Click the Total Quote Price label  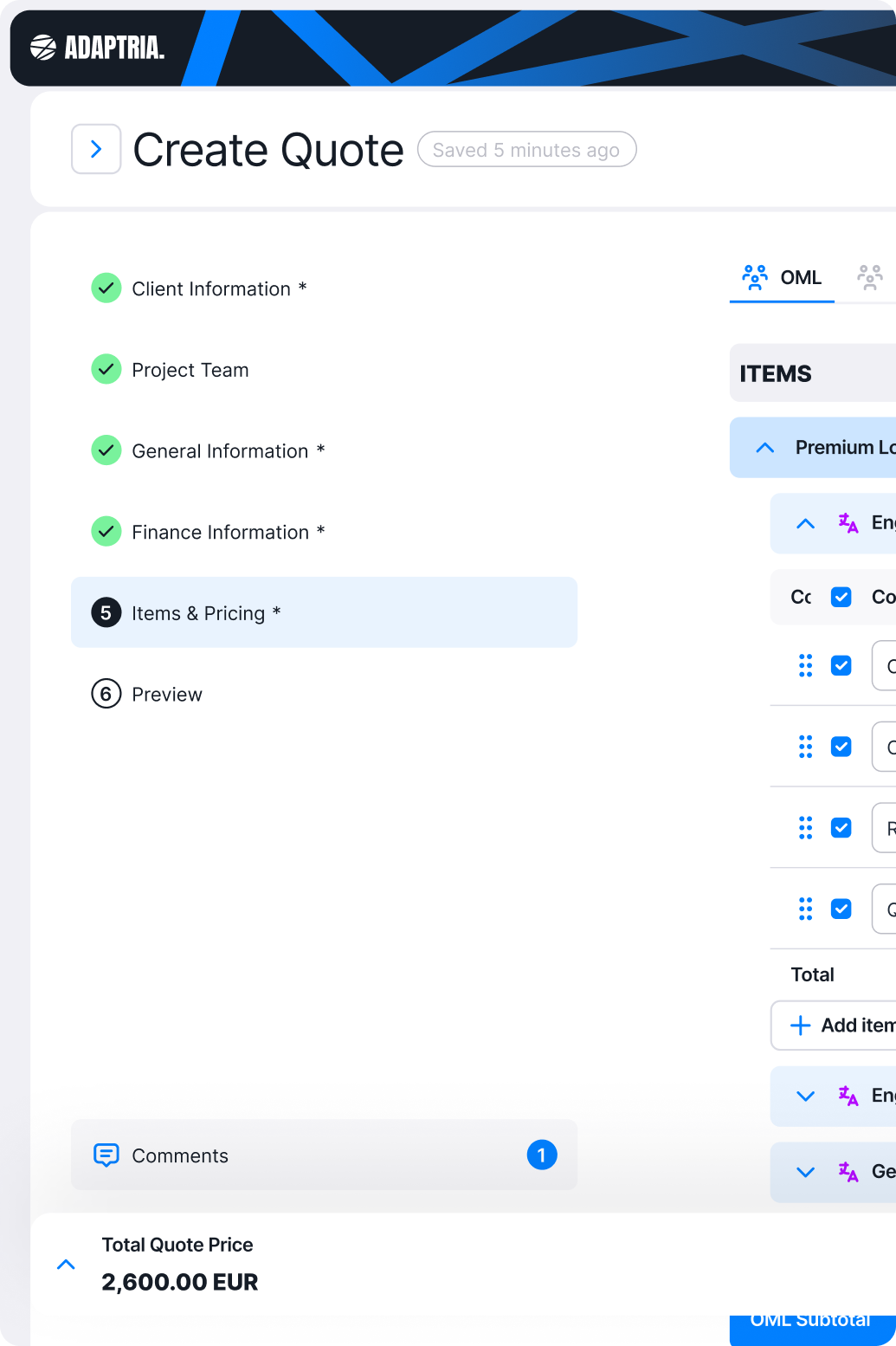[x=177, y=1245]
